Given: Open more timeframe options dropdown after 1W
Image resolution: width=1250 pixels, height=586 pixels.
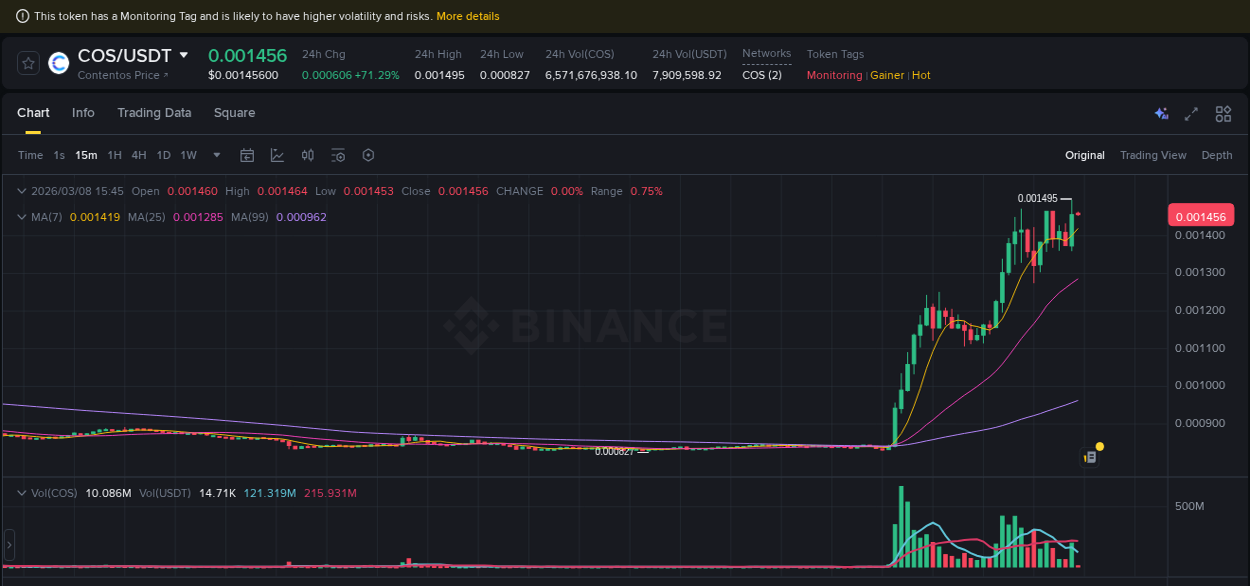Looking at the screenshot, I should pos(216,155).
